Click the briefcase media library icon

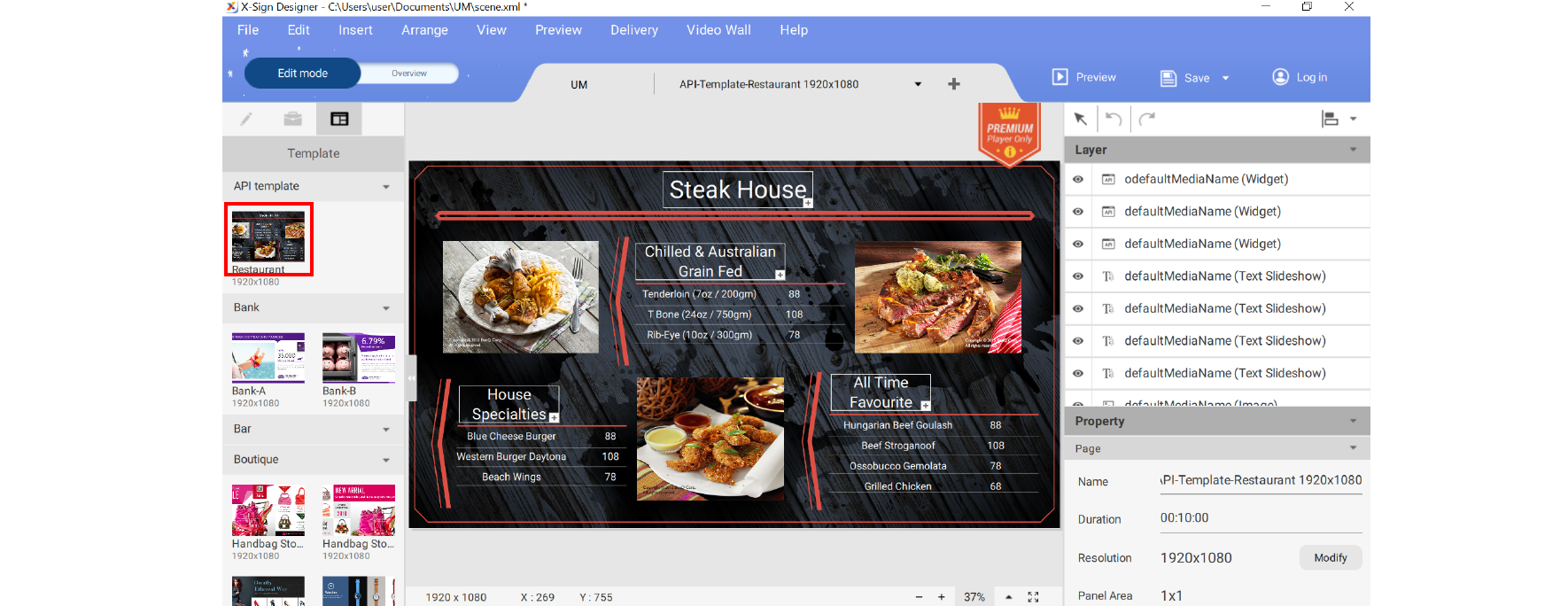click(292, 119)
